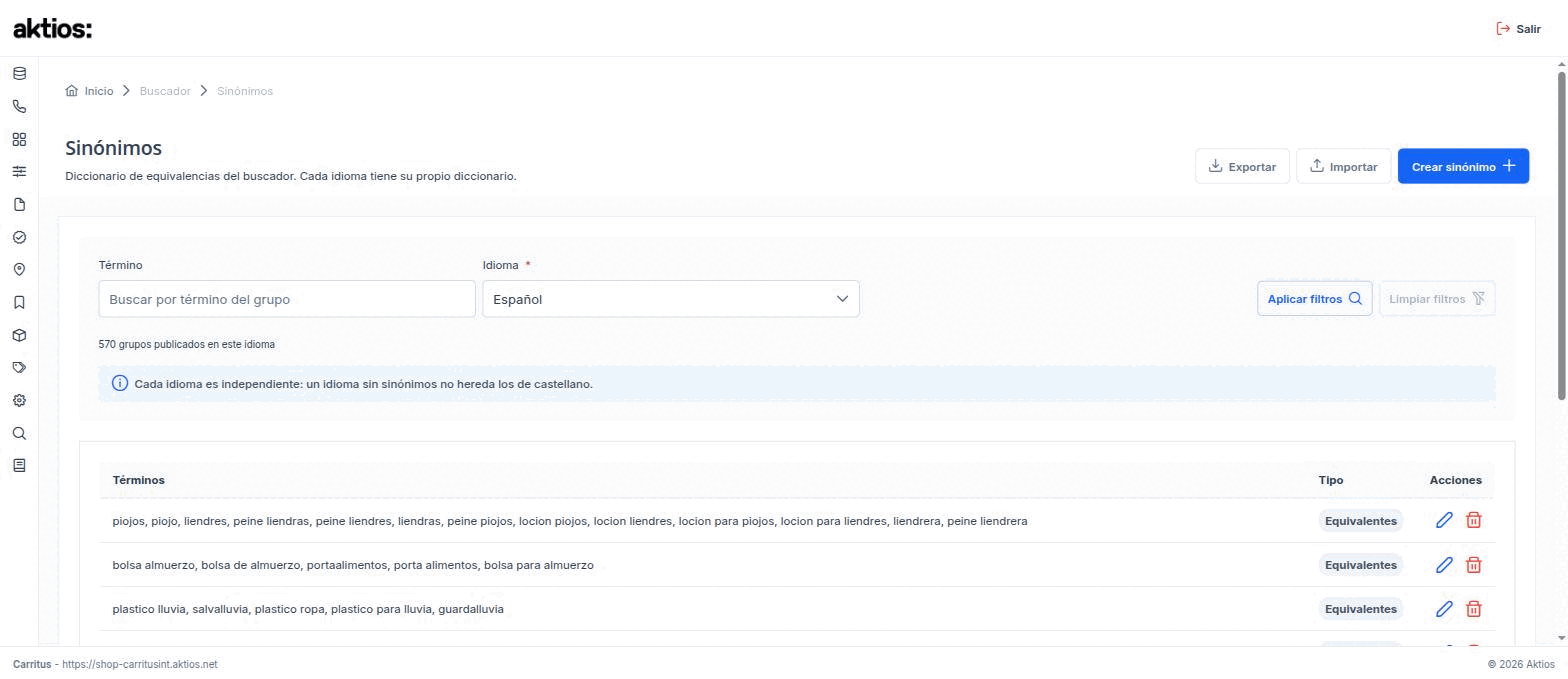This screenshot has width=1568, height=679.
Task: Open the Idioma dropdown showing Español
Action: [671, 299]
